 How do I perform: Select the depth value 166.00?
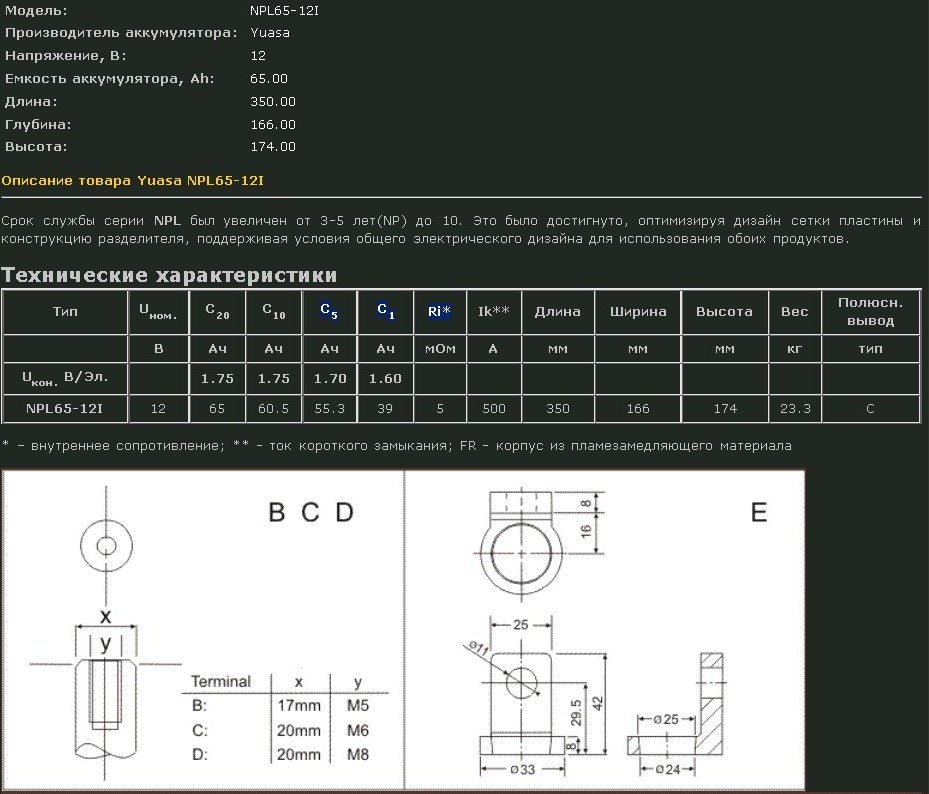point(273,124)
